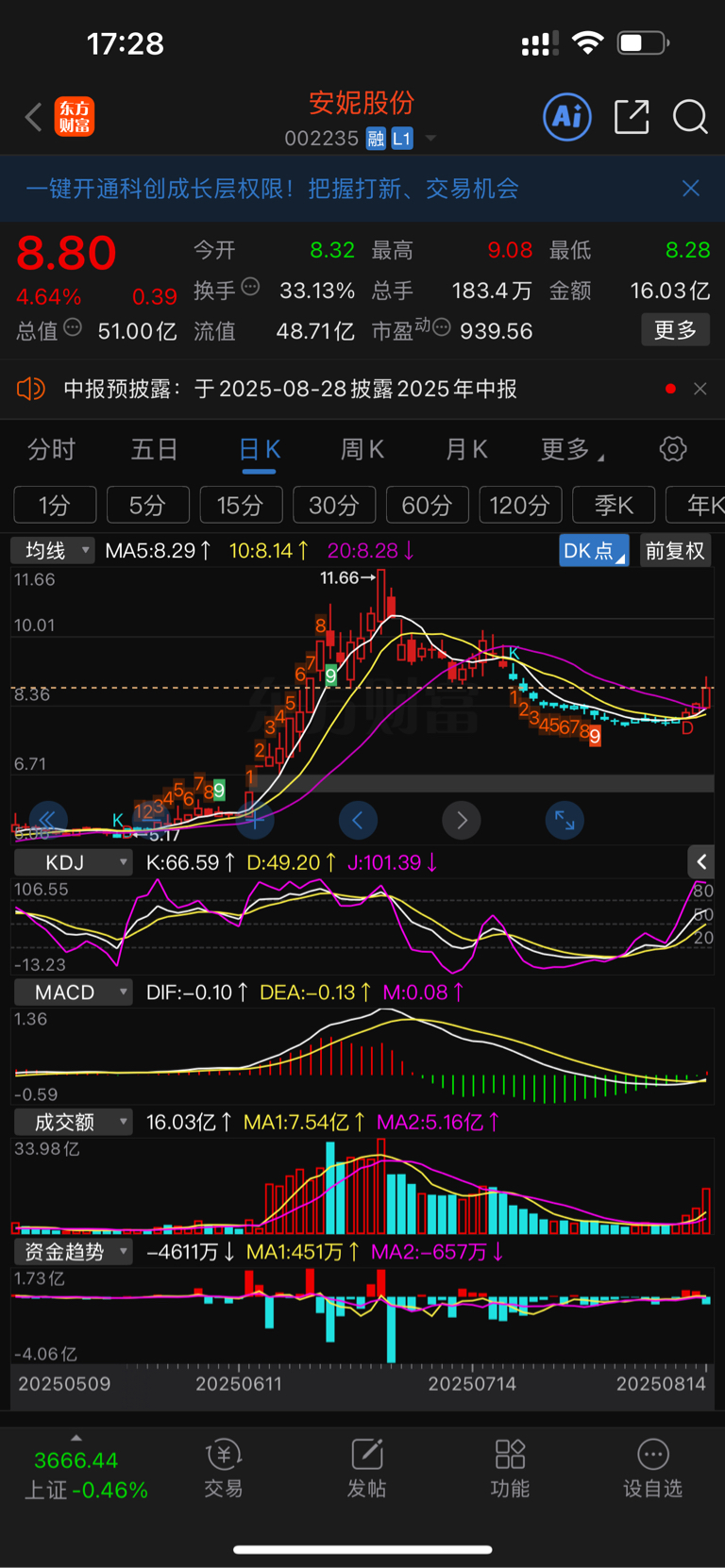The width and height of the screenshot is (725, 1568).
Task: Tap the stock name 安妮股份
Action: coord(362,103)
